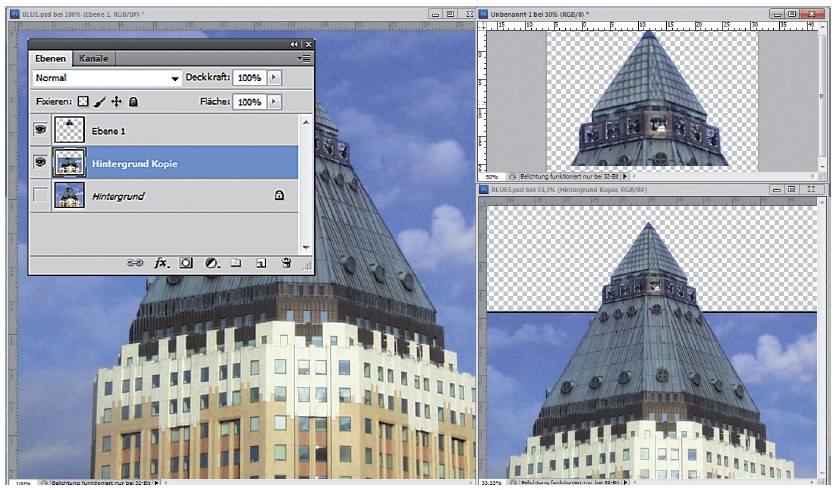The height and width of the screenshot is (490, 837).
Task: Switch to the Ebenen tab
Action: 51,58
